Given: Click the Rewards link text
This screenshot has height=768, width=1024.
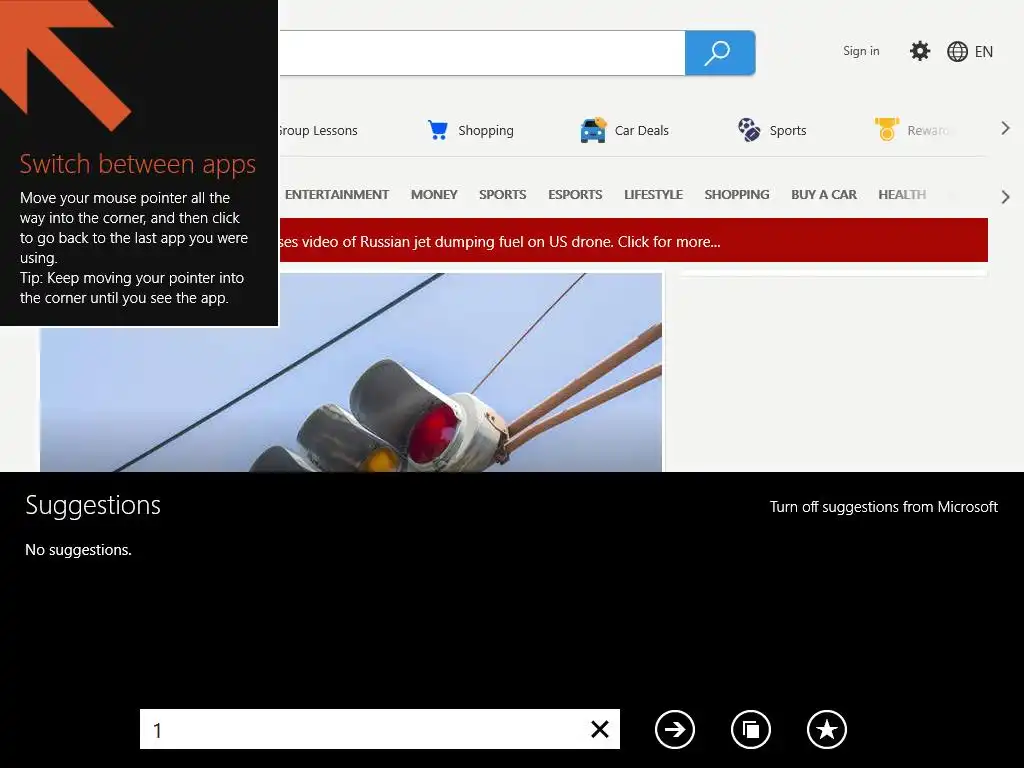Looking at the screenshot, I should [927, 131].
